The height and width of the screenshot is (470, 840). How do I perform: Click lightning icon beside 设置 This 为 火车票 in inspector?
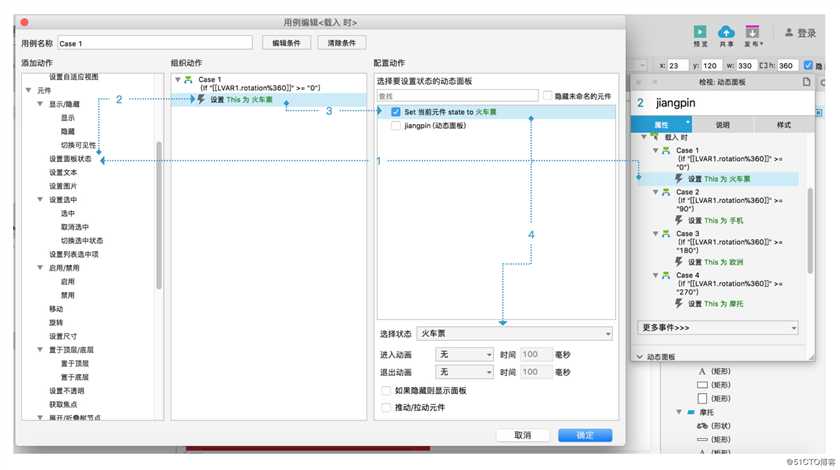(679, 178)
